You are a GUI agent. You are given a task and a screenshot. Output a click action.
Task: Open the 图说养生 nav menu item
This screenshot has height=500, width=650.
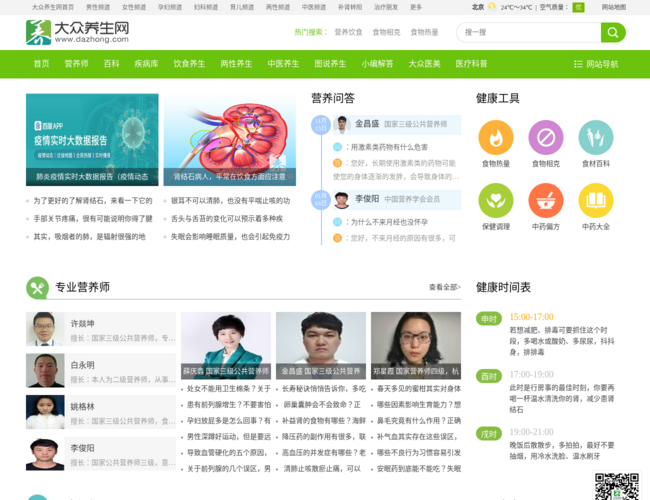[x=330, y=64]
